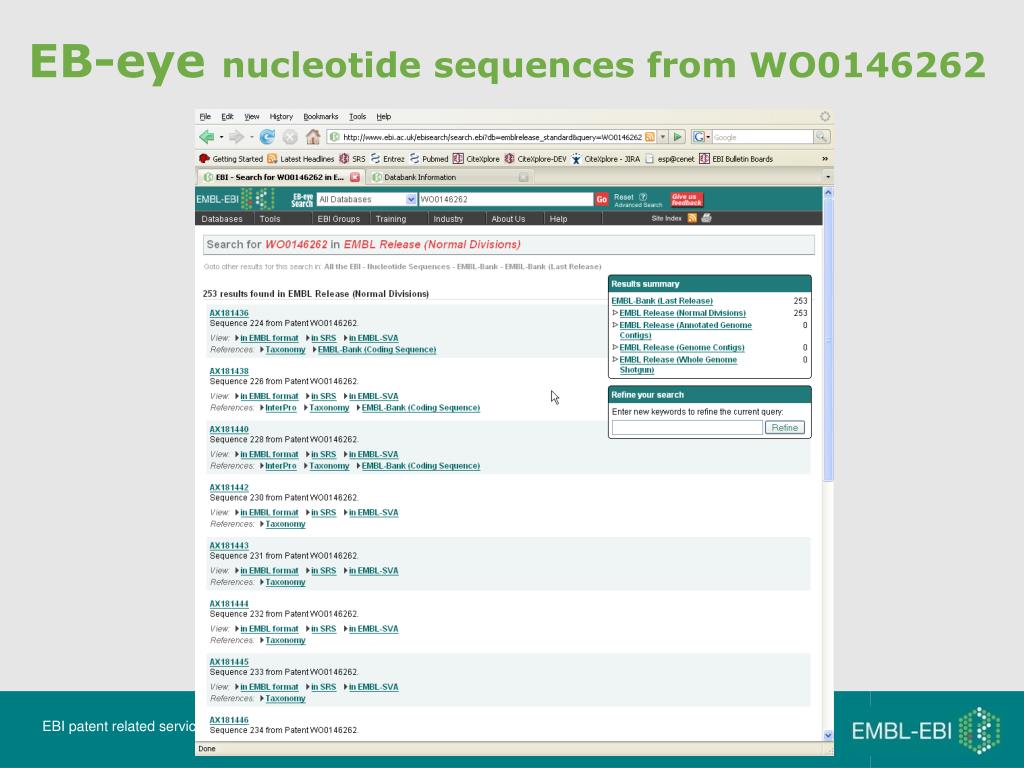Viewport: 1024px width, 768px height.
Task: Open AX181440 EMBL-Bank (Coding Sequence) link
Action: pyautogui.click(x=421, y=466)
